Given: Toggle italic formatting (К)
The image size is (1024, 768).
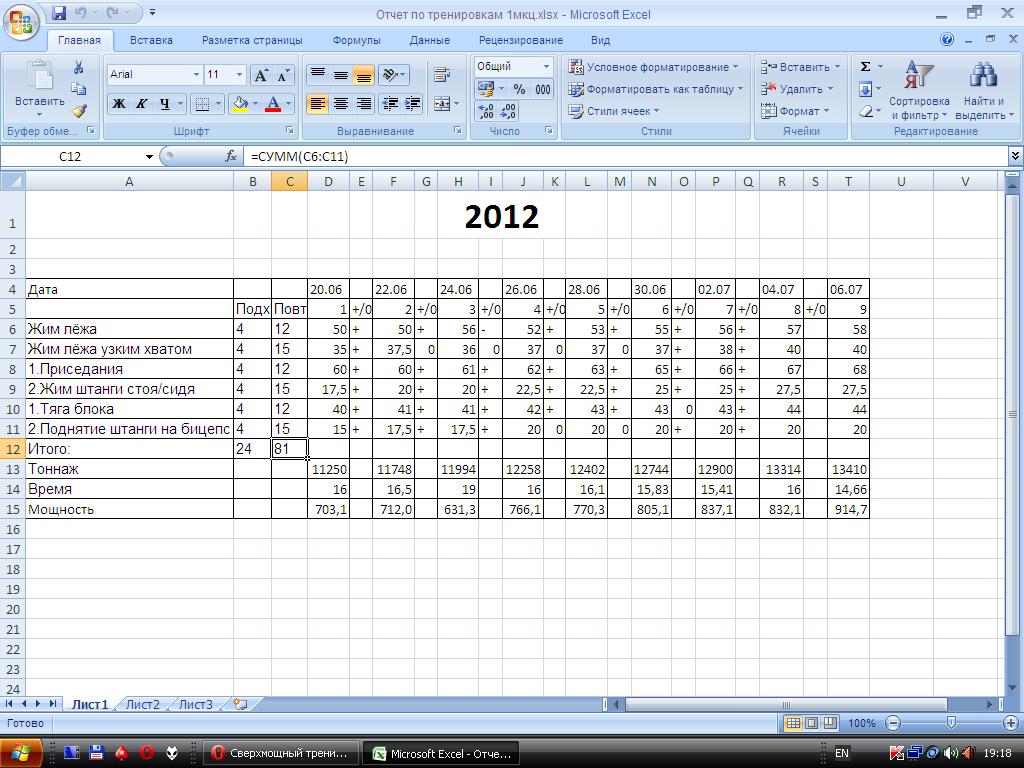Looking at the screenshot, I should point(142,104).
